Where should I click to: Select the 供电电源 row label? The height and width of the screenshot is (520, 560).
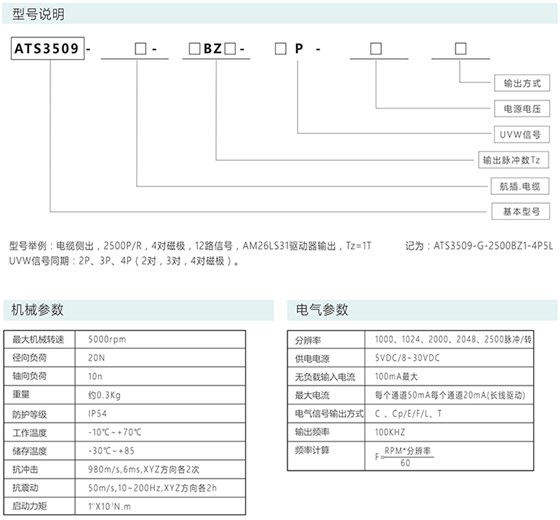(312, 359)
